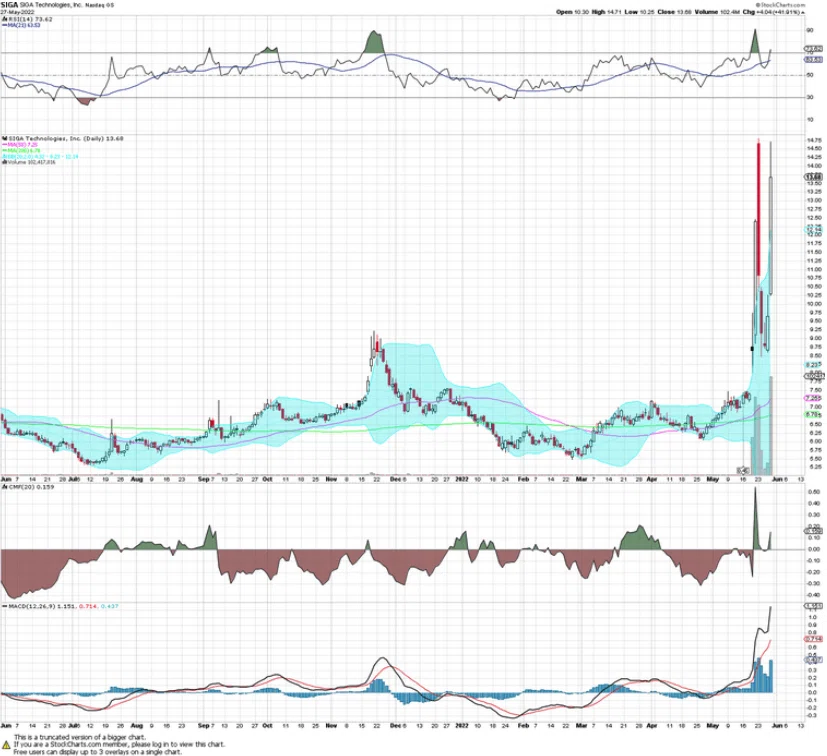Click the blue 63.53 value tag on the RSI axis
Screen dimensions: 827x756
tap(814, 60)
